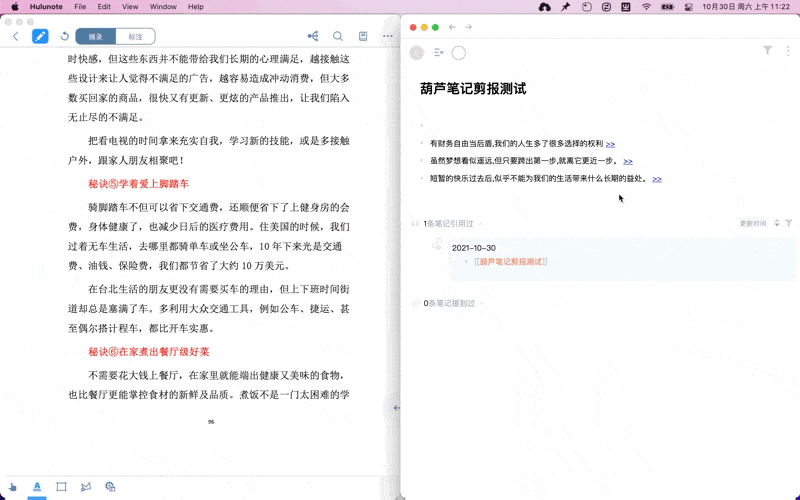Click the bookmark page icon in reader
The width and height of the screenshot is (800, 500).
(x=363, y=36)
